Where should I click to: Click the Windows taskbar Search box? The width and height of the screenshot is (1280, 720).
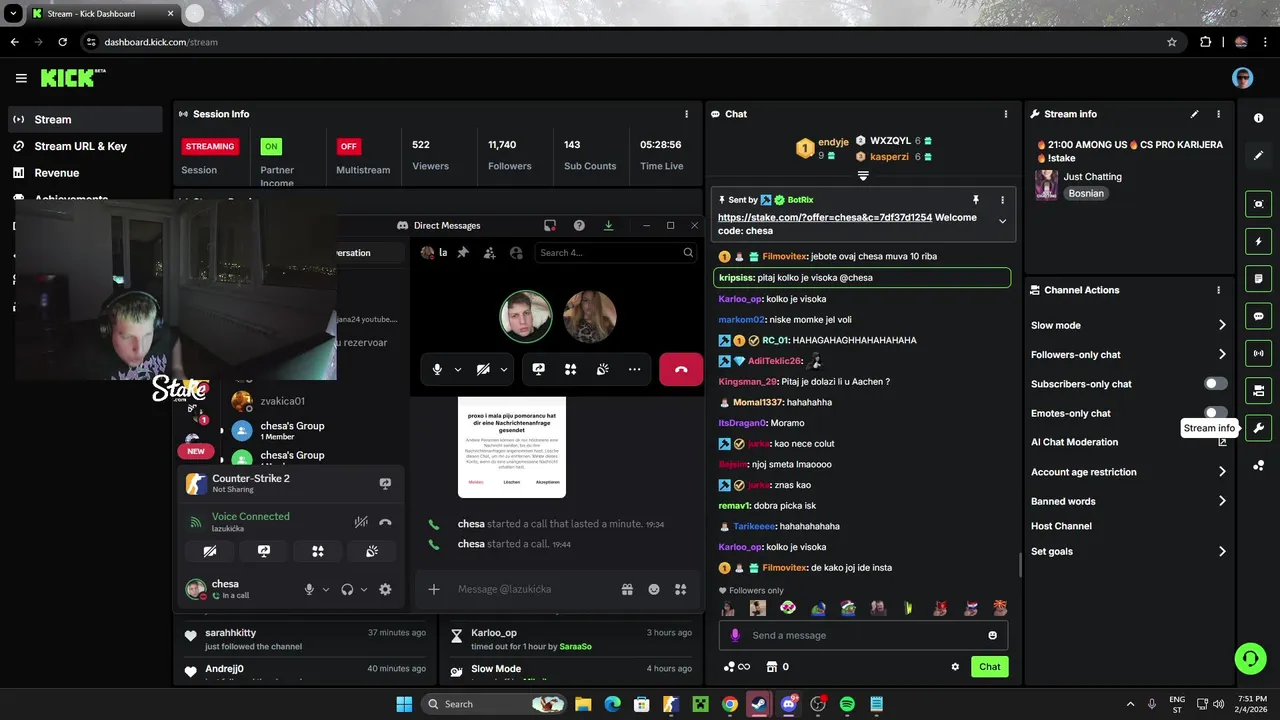494,704
